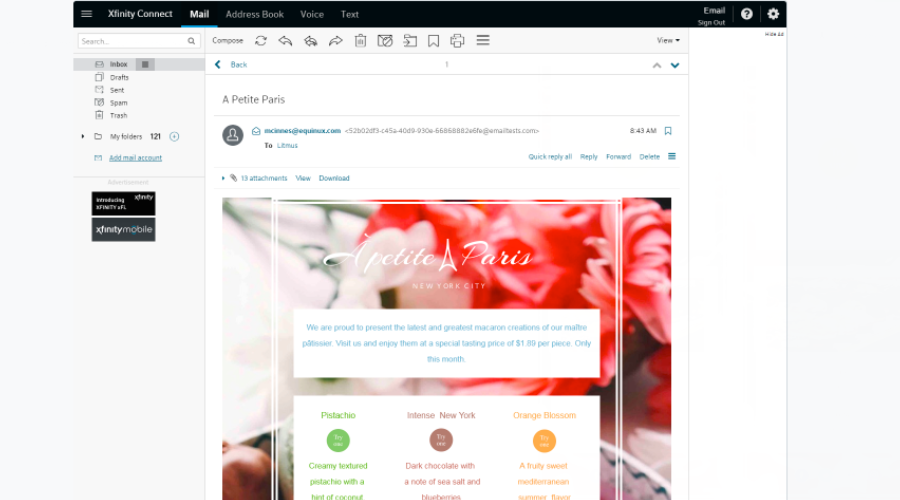Click My folders label
Viewport: 900px width, 500px height.
point(126,137)
